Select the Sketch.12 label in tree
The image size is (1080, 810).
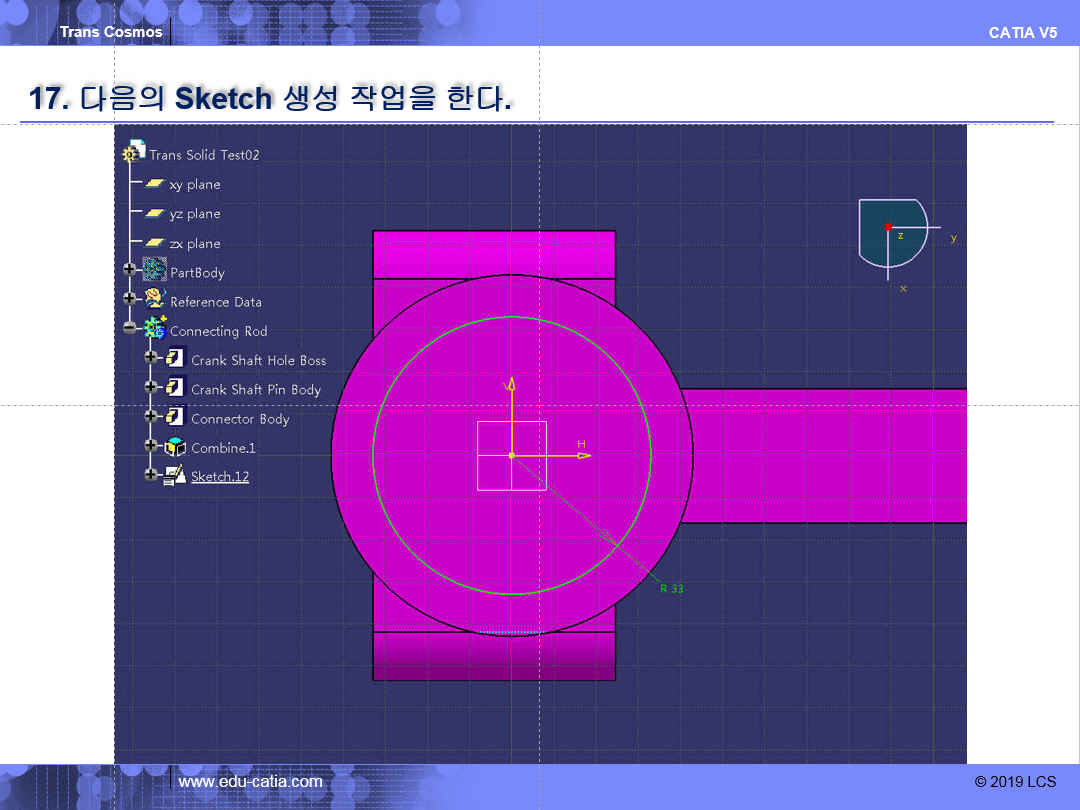coord(220,476)
